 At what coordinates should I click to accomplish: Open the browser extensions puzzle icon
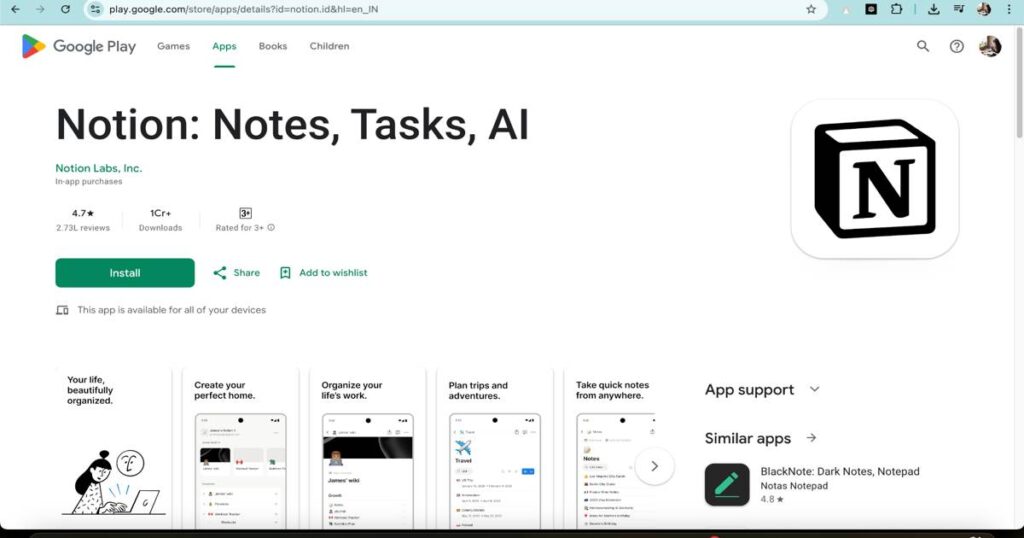point(896,9)
